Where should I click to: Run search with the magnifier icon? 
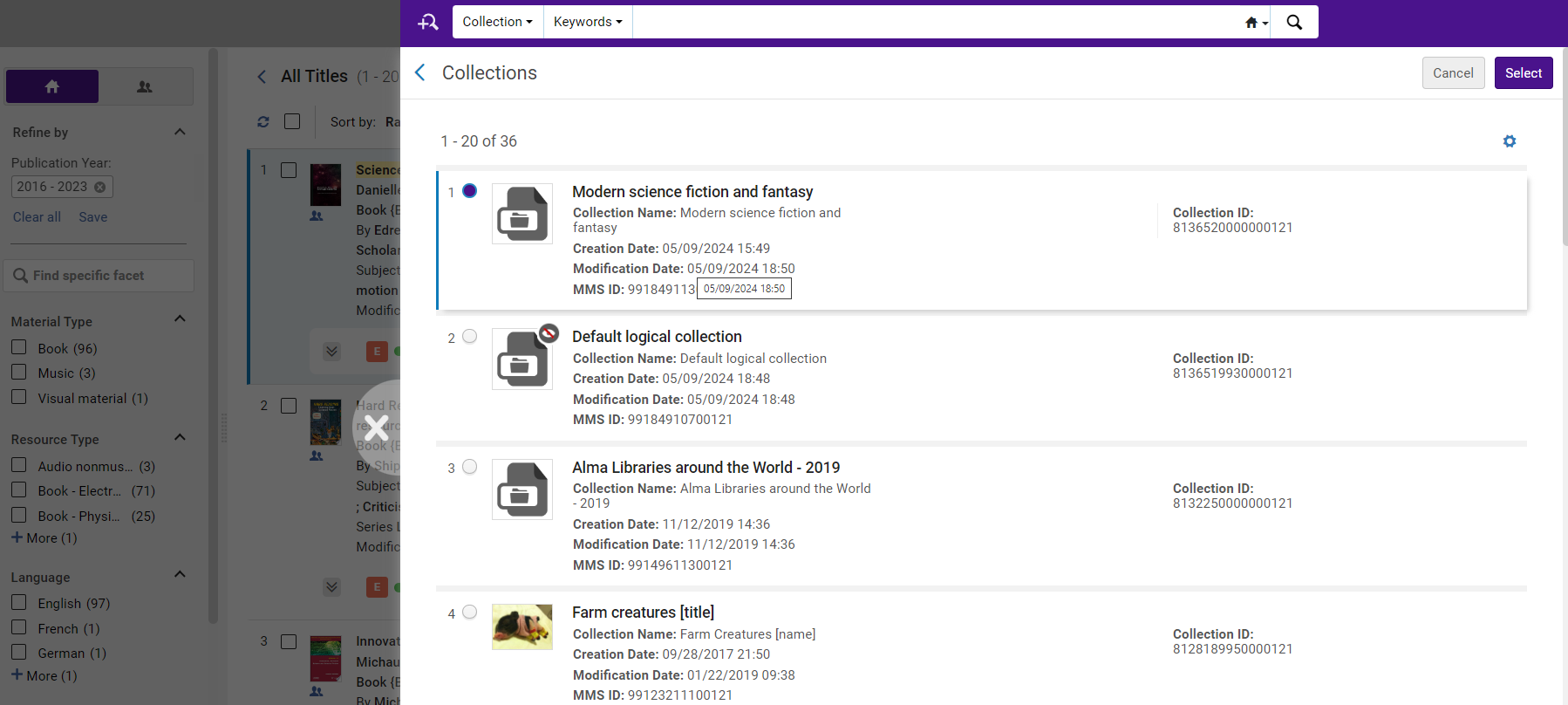1294,22
